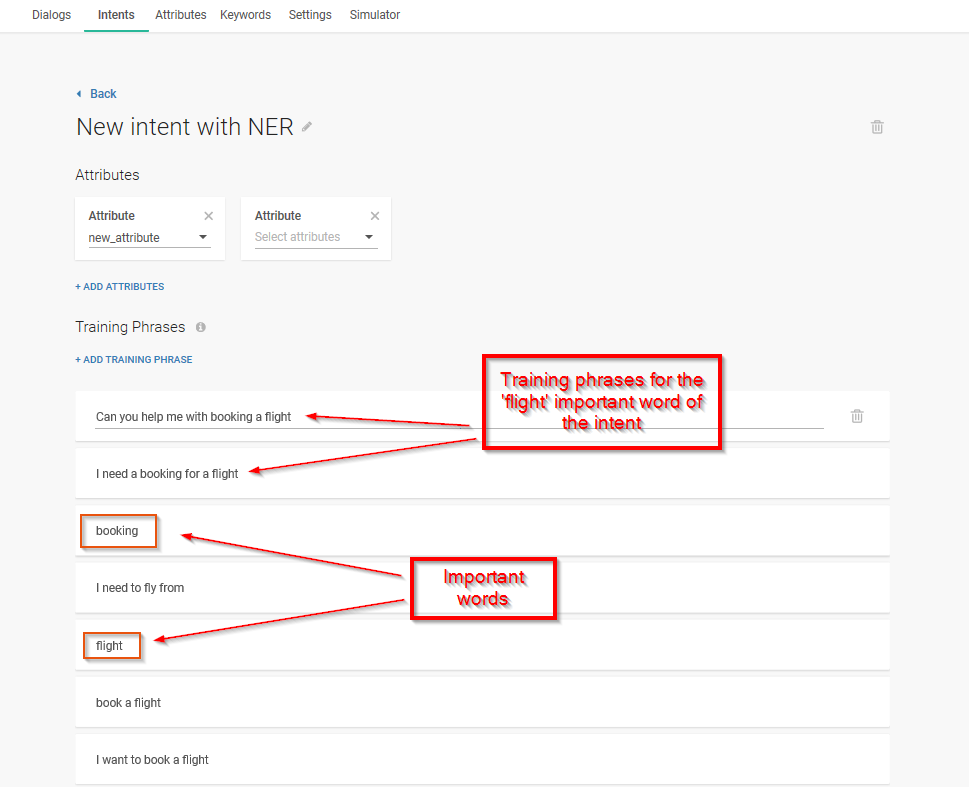Click the Training Phrases info icon
The image size is (969, 787).
(x=201, y=327)
